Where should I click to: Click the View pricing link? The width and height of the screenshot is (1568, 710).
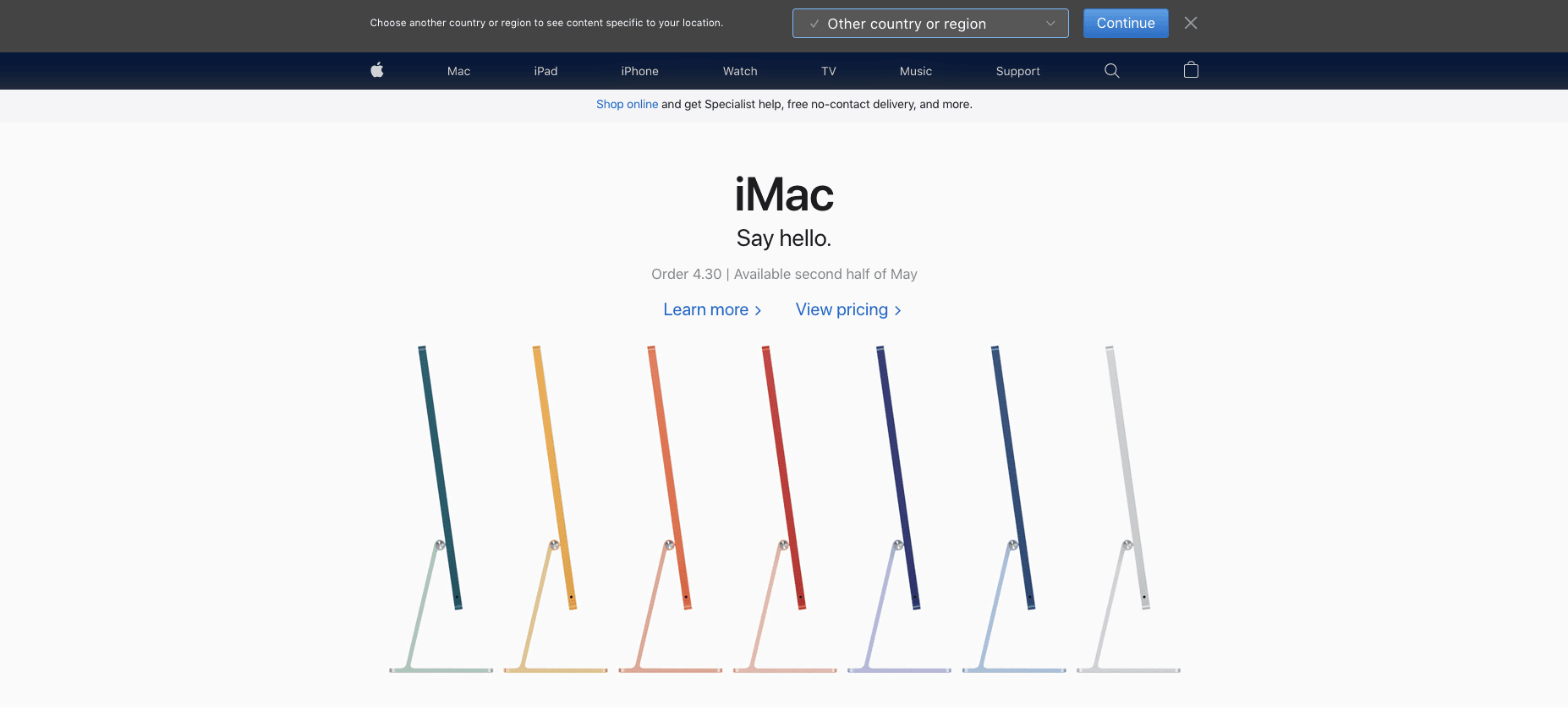tap(848, 310)
